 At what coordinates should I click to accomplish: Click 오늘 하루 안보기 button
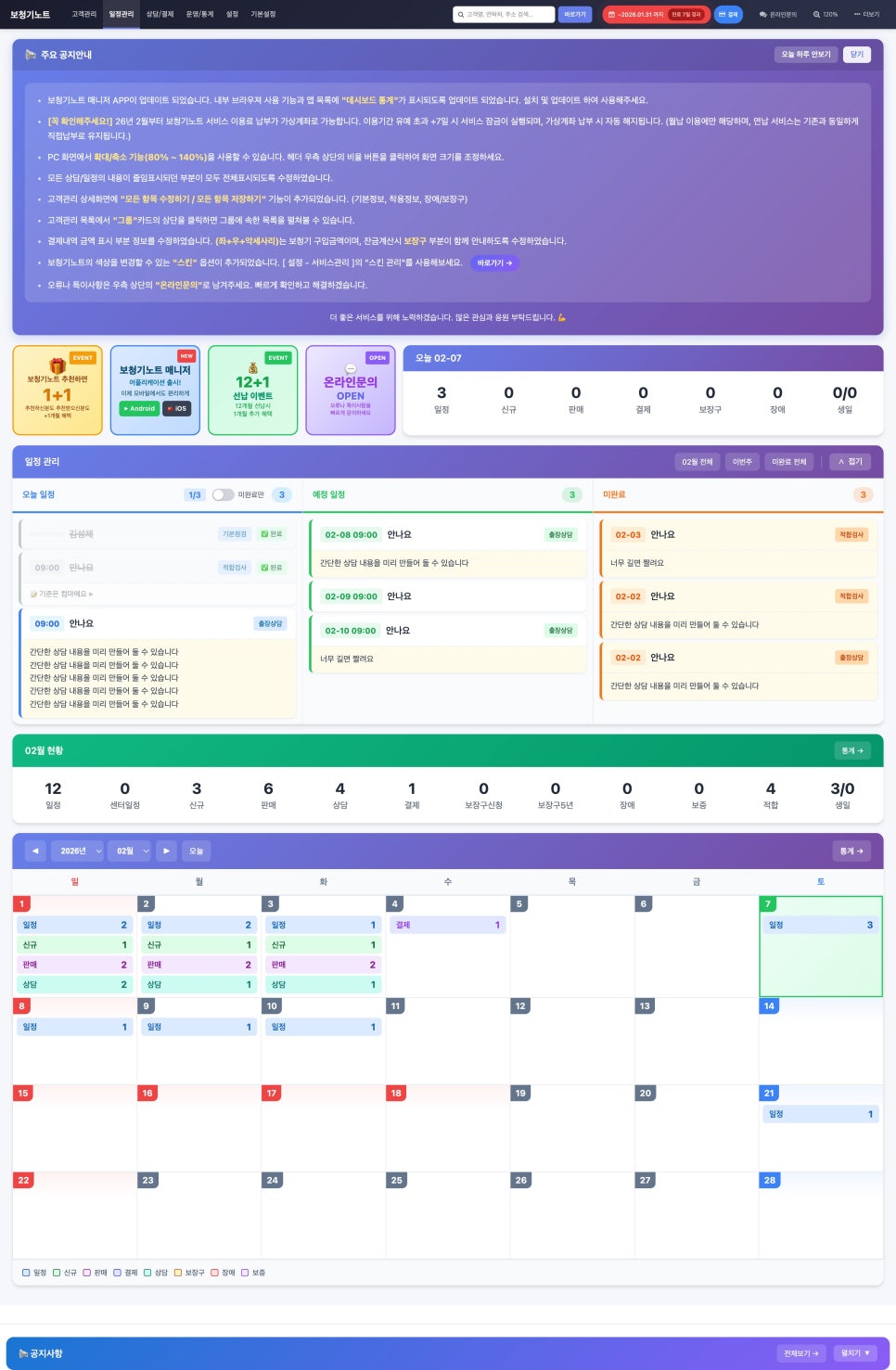click(x=805, y=55)
